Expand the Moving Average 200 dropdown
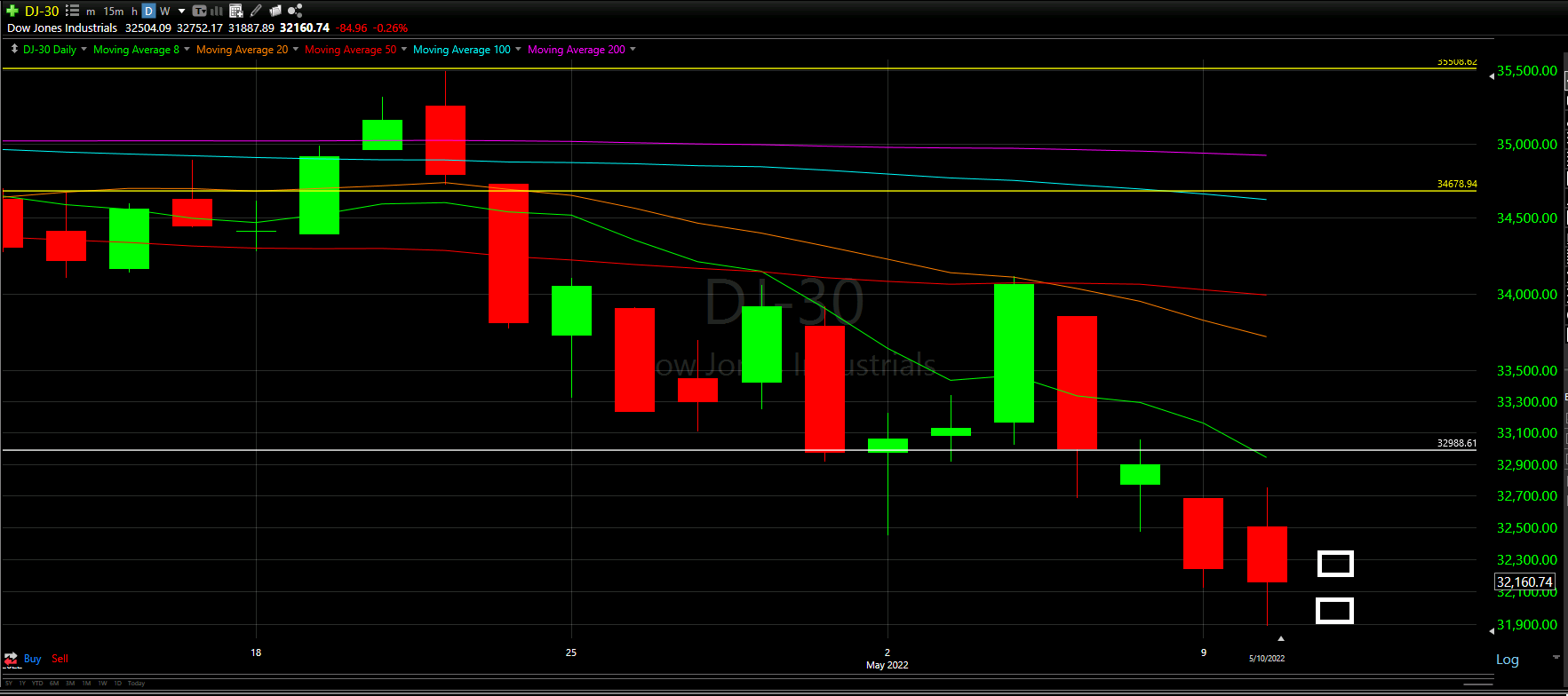 click(633, 49)
